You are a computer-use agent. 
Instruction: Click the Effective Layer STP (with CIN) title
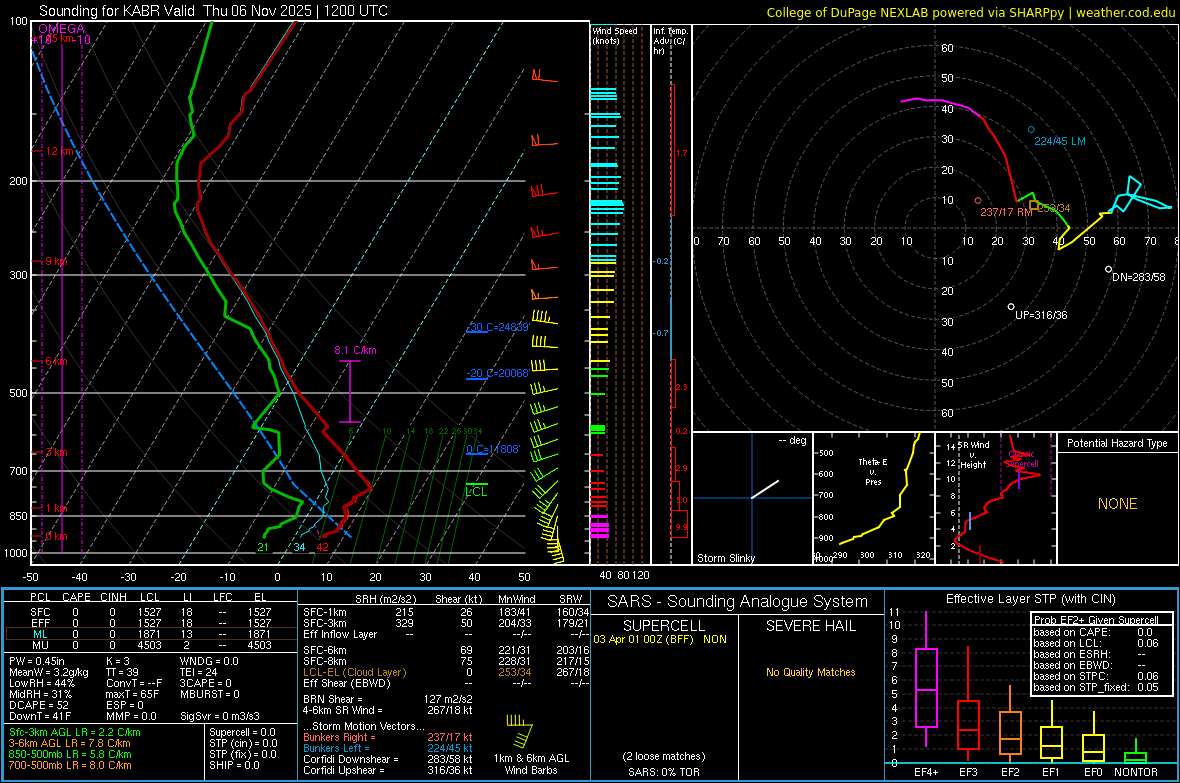point(1030,599)
